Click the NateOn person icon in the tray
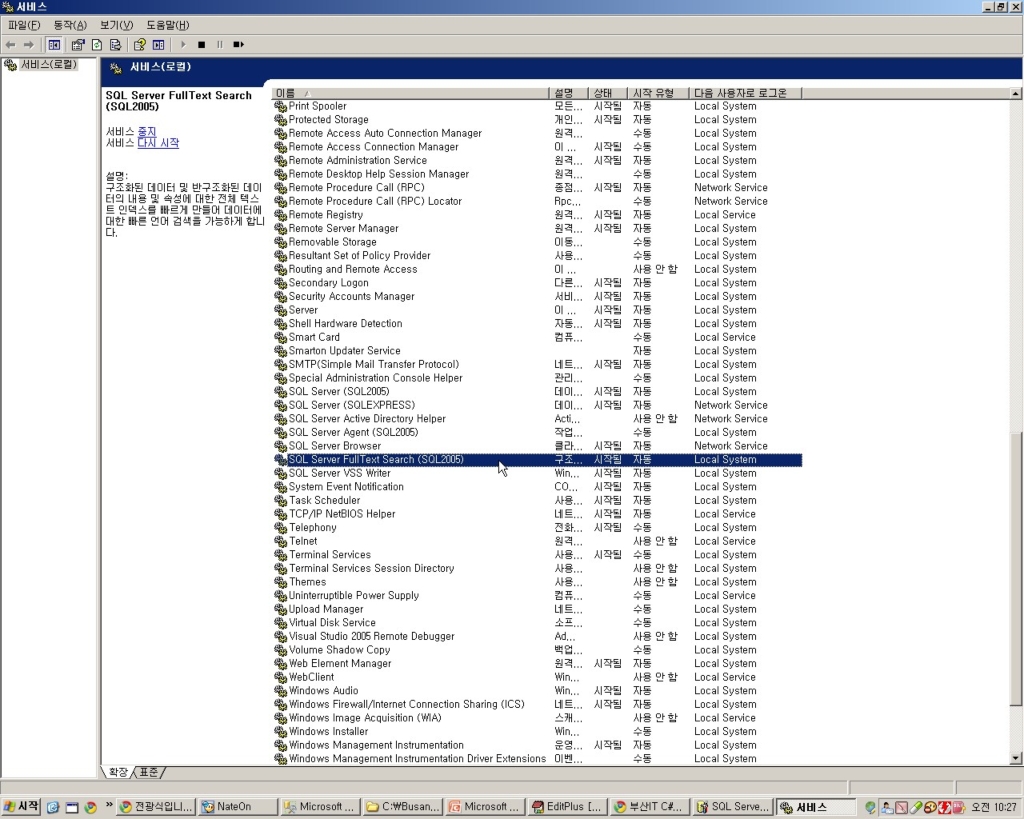 tap(887, 807)
